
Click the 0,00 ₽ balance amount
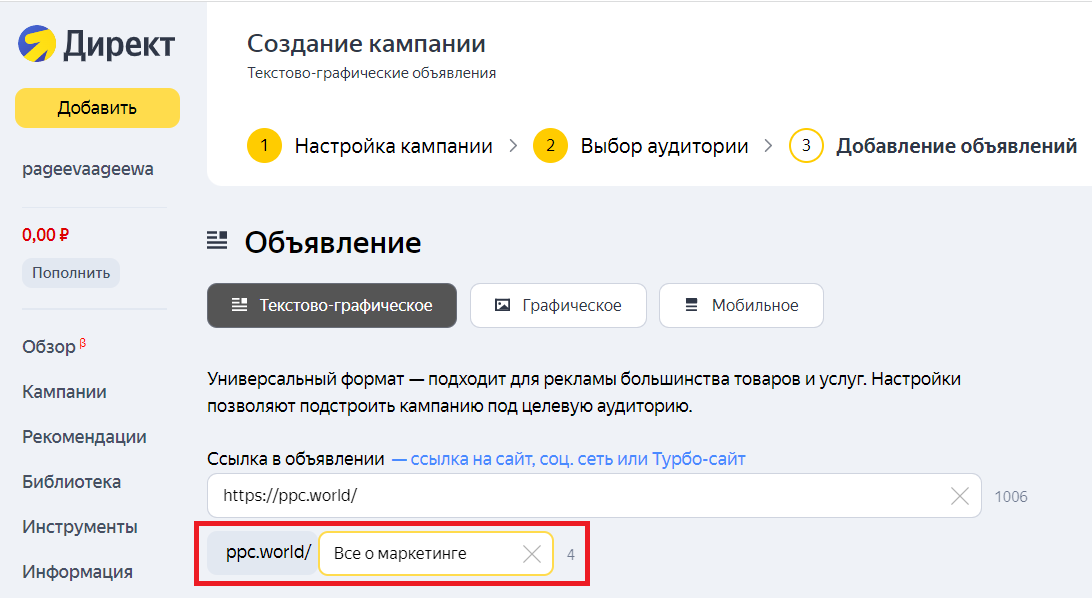coord(45,235)
